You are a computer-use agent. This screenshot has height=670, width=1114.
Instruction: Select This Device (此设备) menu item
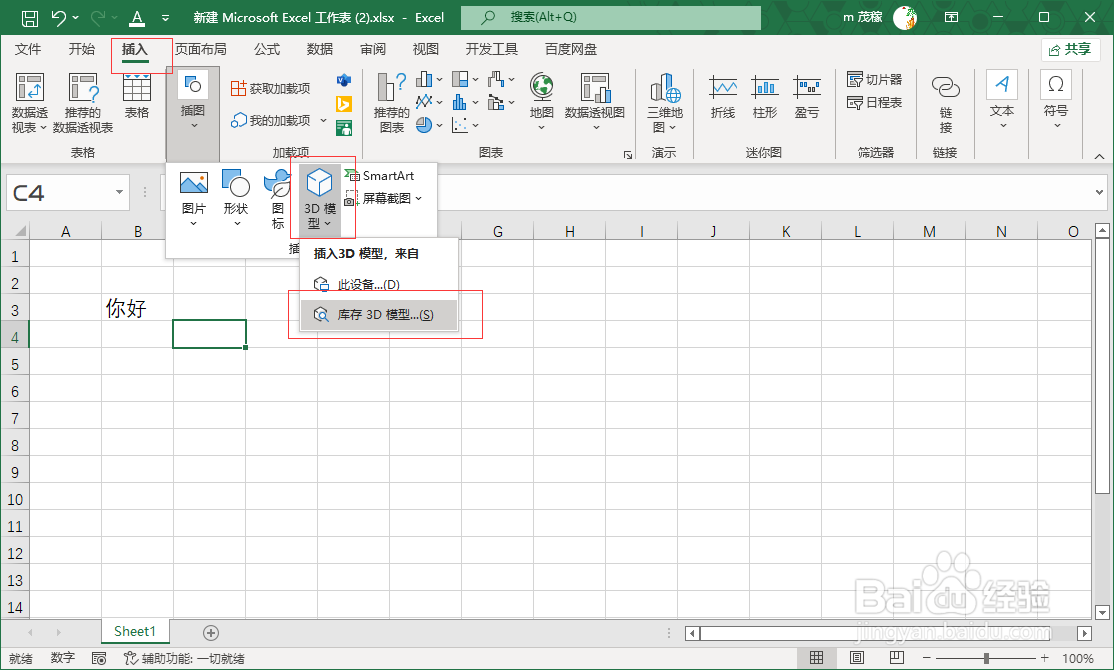pos(379,284)
